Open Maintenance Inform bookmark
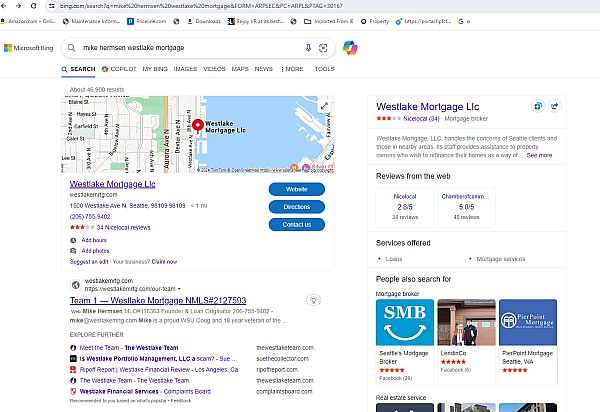This screenshot has width=600, height=412. click(91, 21)
